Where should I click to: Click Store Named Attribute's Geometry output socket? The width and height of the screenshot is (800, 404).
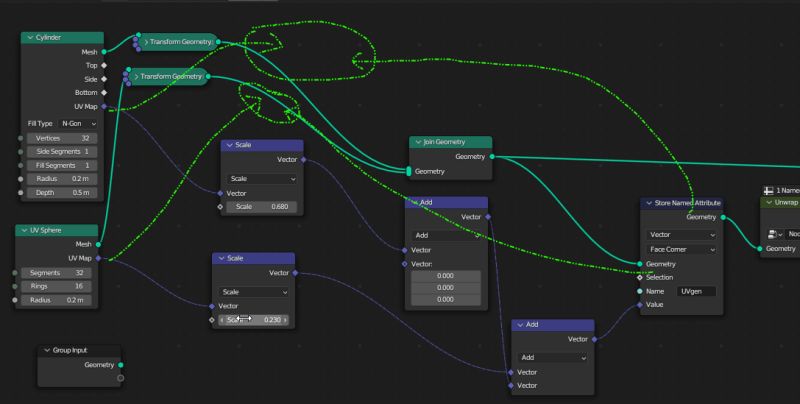click(x=723, y=217)
